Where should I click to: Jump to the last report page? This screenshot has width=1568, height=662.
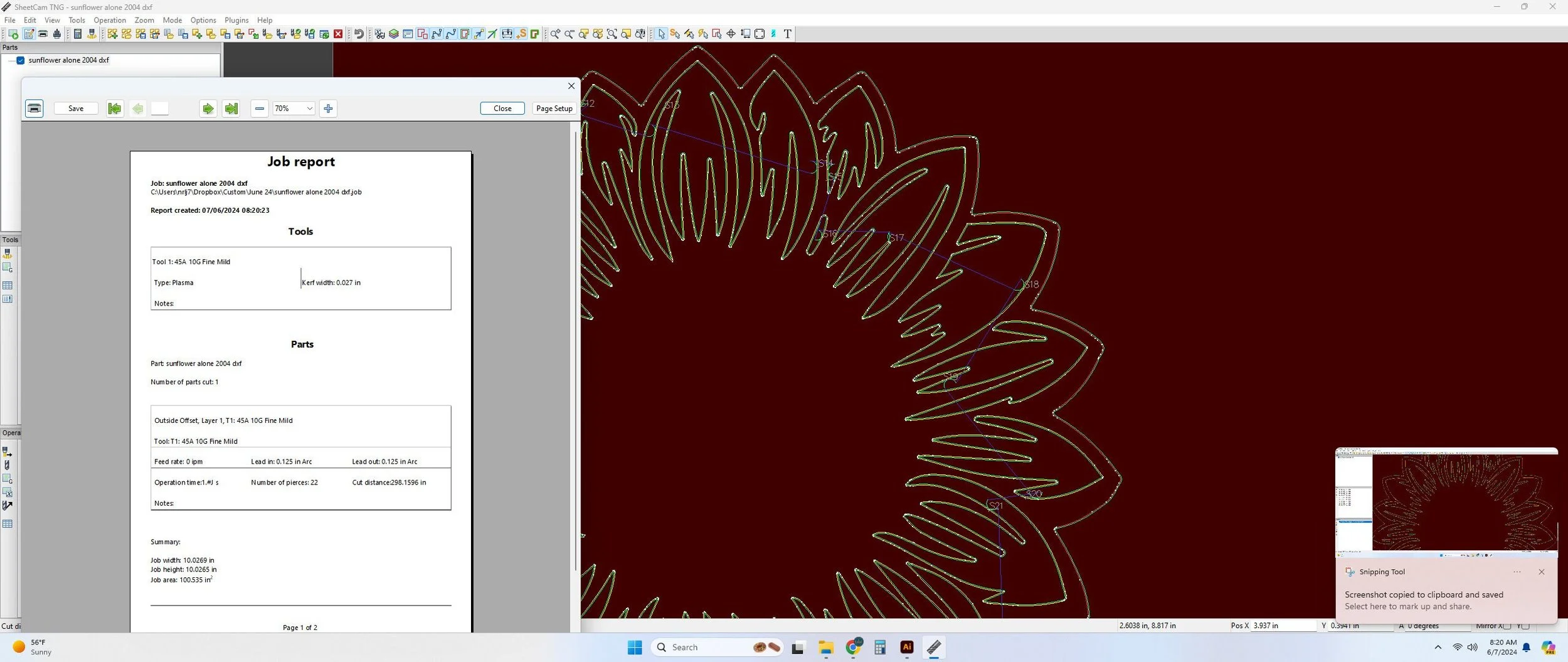[x=231, y=109]
